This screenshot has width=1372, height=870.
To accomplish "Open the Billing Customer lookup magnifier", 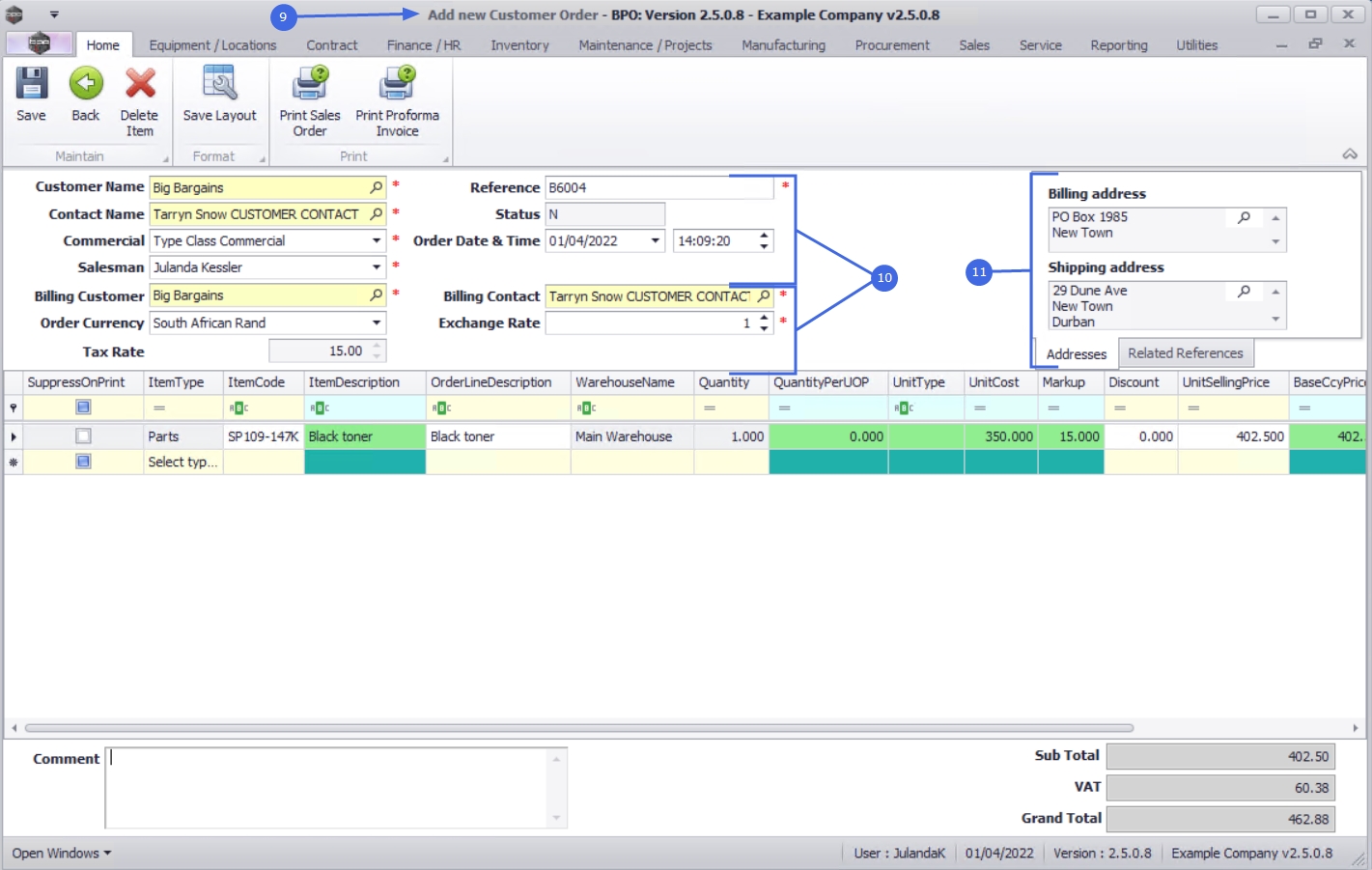I will [377, 295].
